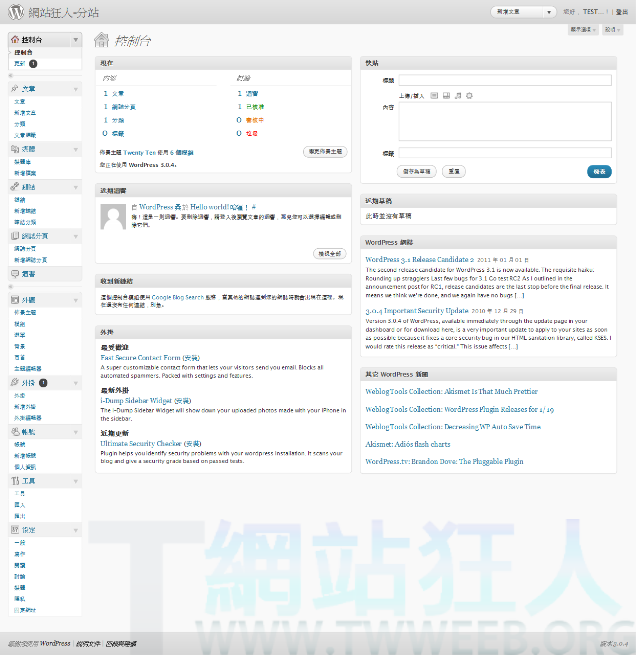Click the plugin update badge beside 外掛
The height and width of the screenshot is (655, 636).
(43, 383)
